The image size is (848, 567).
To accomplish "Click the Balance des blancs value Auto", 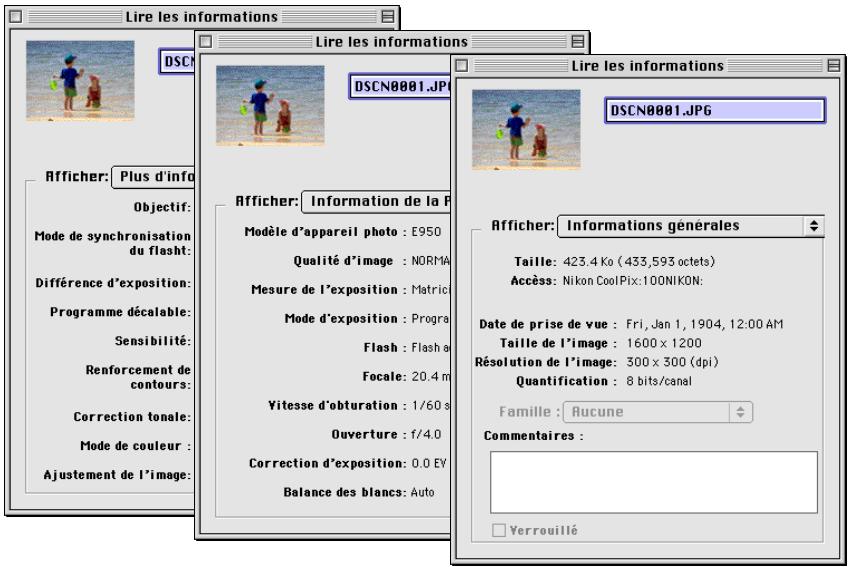I will [422, 492].
